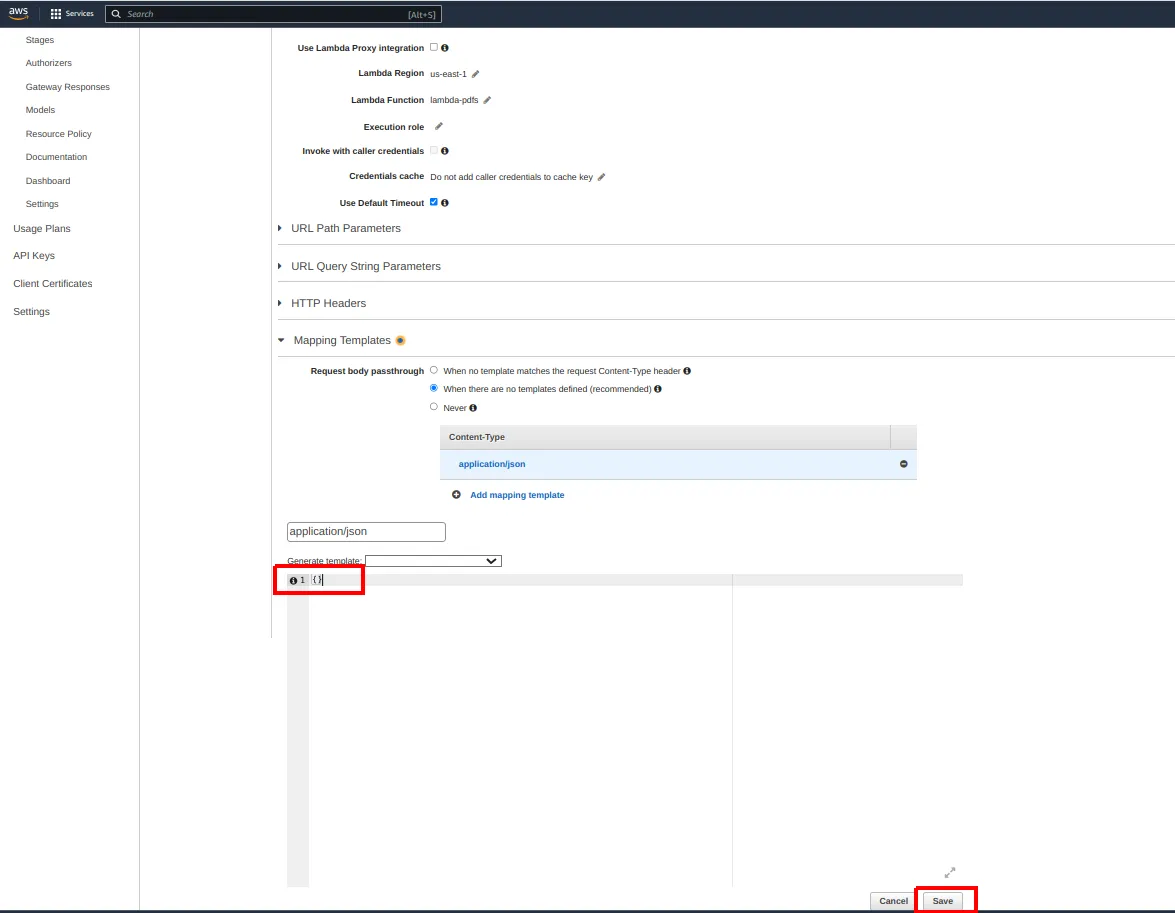Open Gateway Responses in the sidebar
Screen dimensions: 1175x913
67,87
